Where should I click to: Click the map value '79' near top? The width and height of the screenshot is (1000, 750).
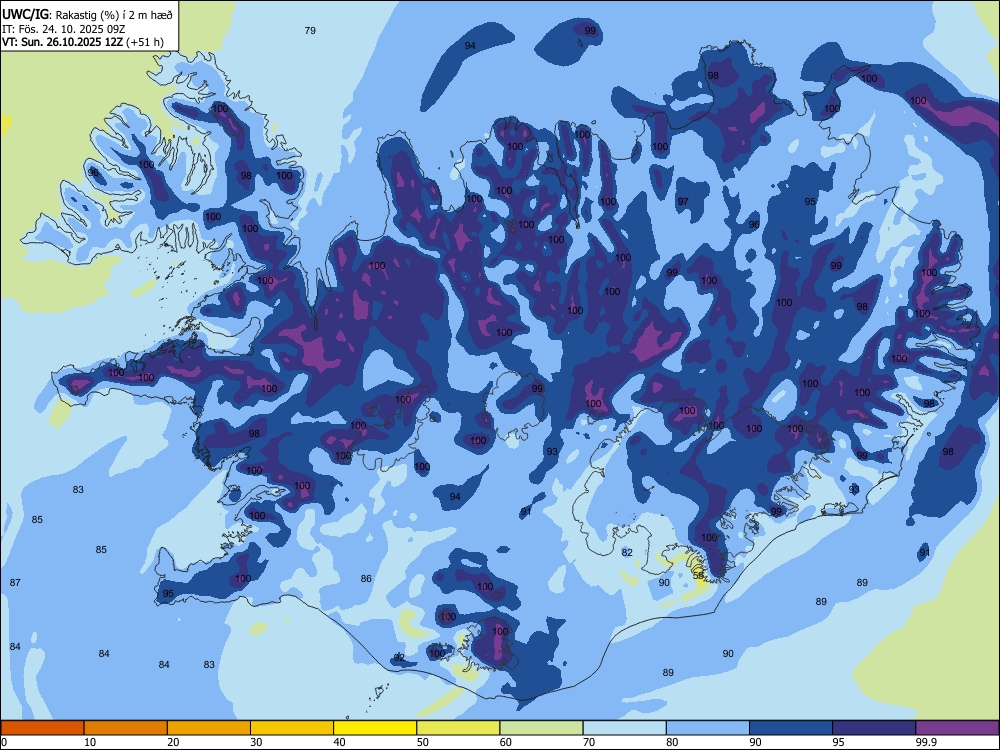[310, 30]
